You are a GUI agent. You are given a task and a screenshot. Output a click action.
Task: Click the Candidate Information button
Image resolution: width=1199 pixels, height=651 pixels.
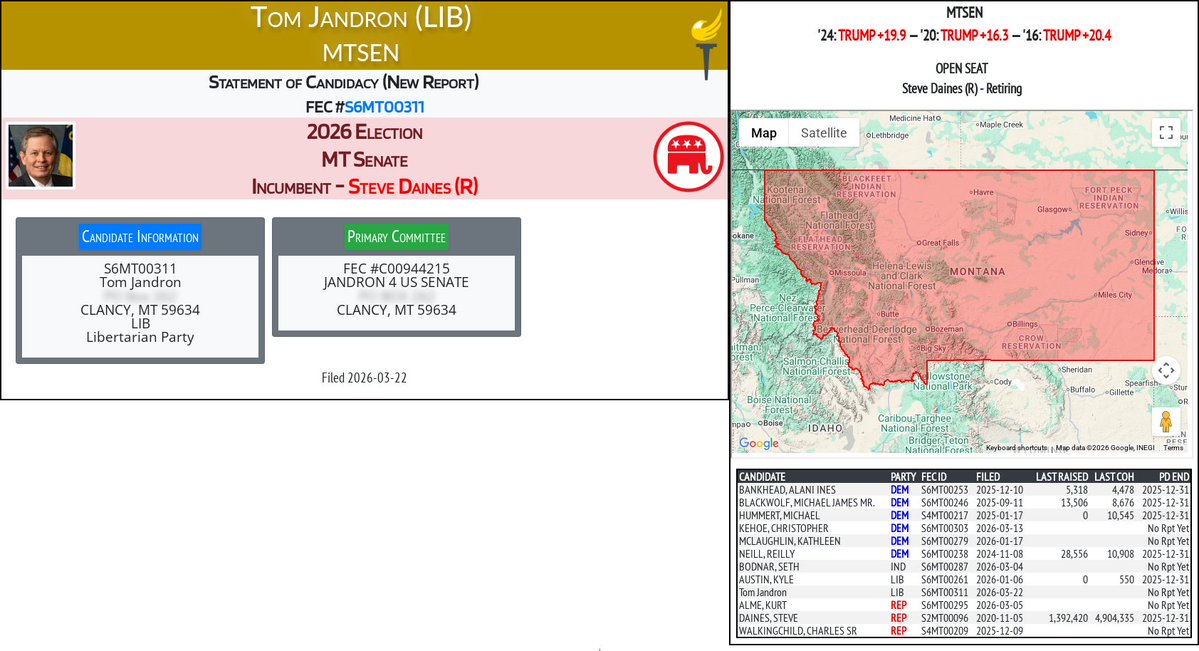(x=140, y=236)
